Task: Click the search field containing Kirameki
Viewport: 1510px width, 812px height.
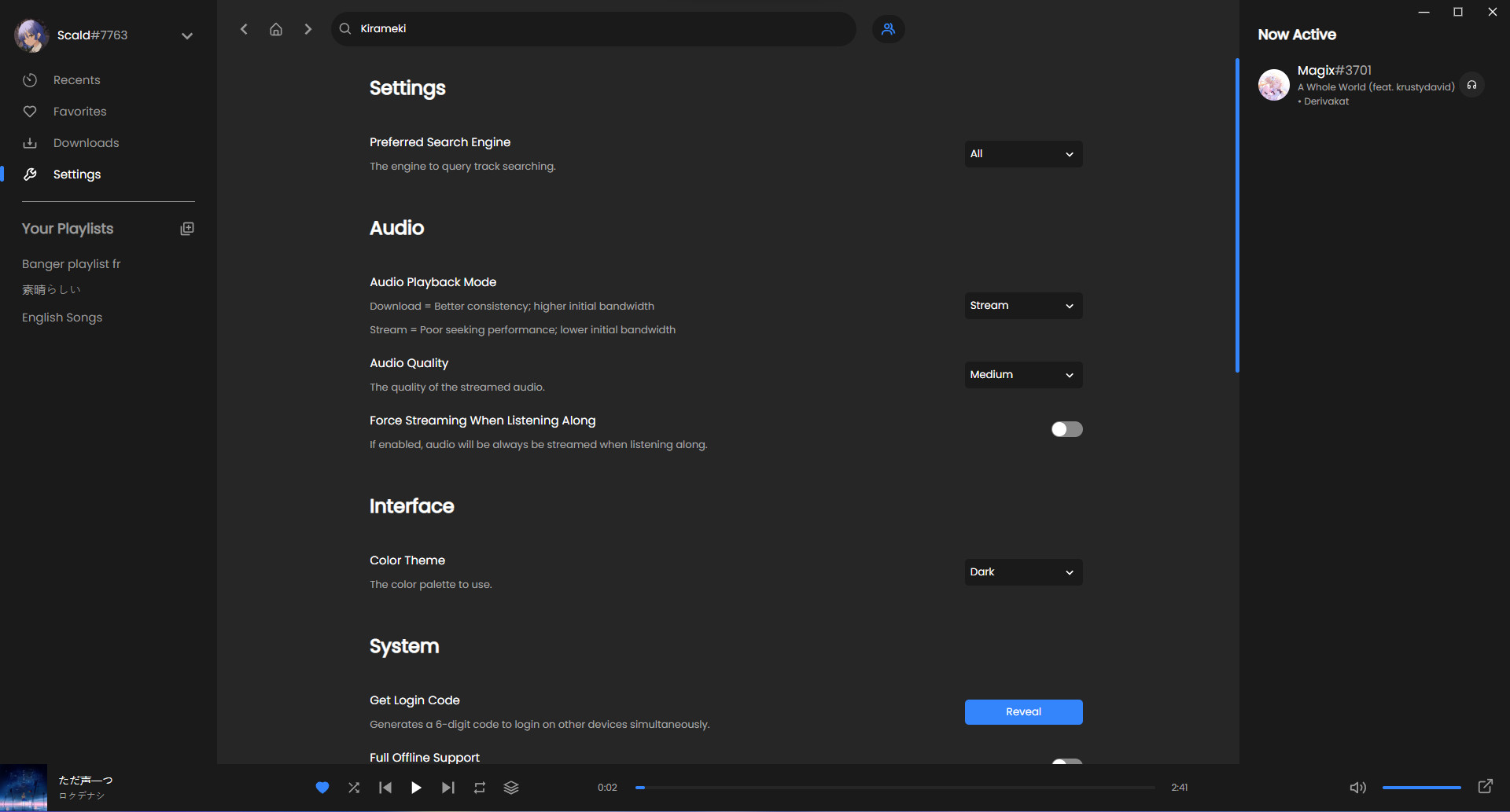Action: pyautogui.click(x=594, y=29)
